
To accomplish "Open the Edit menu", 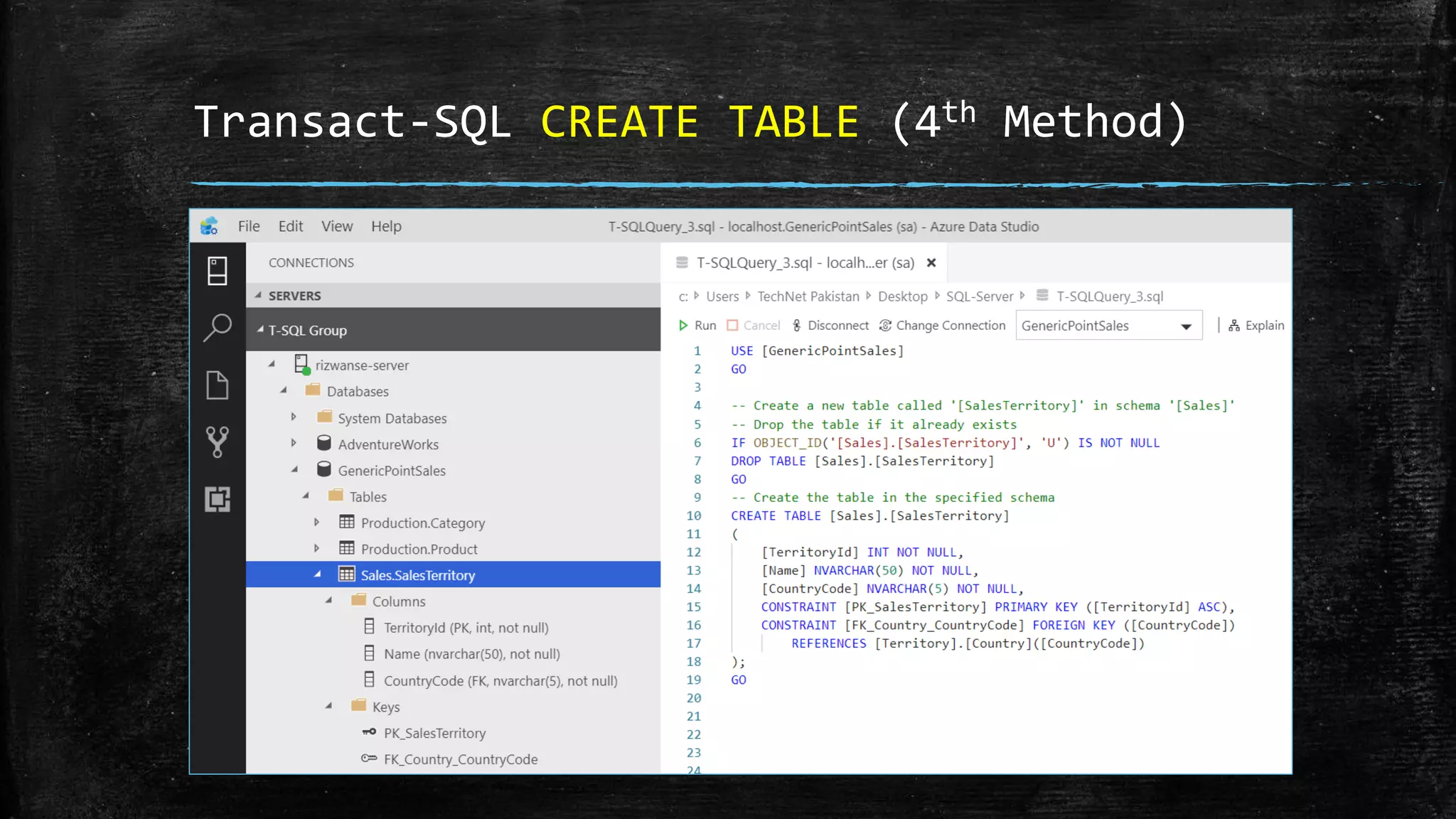I will (291, 226).
